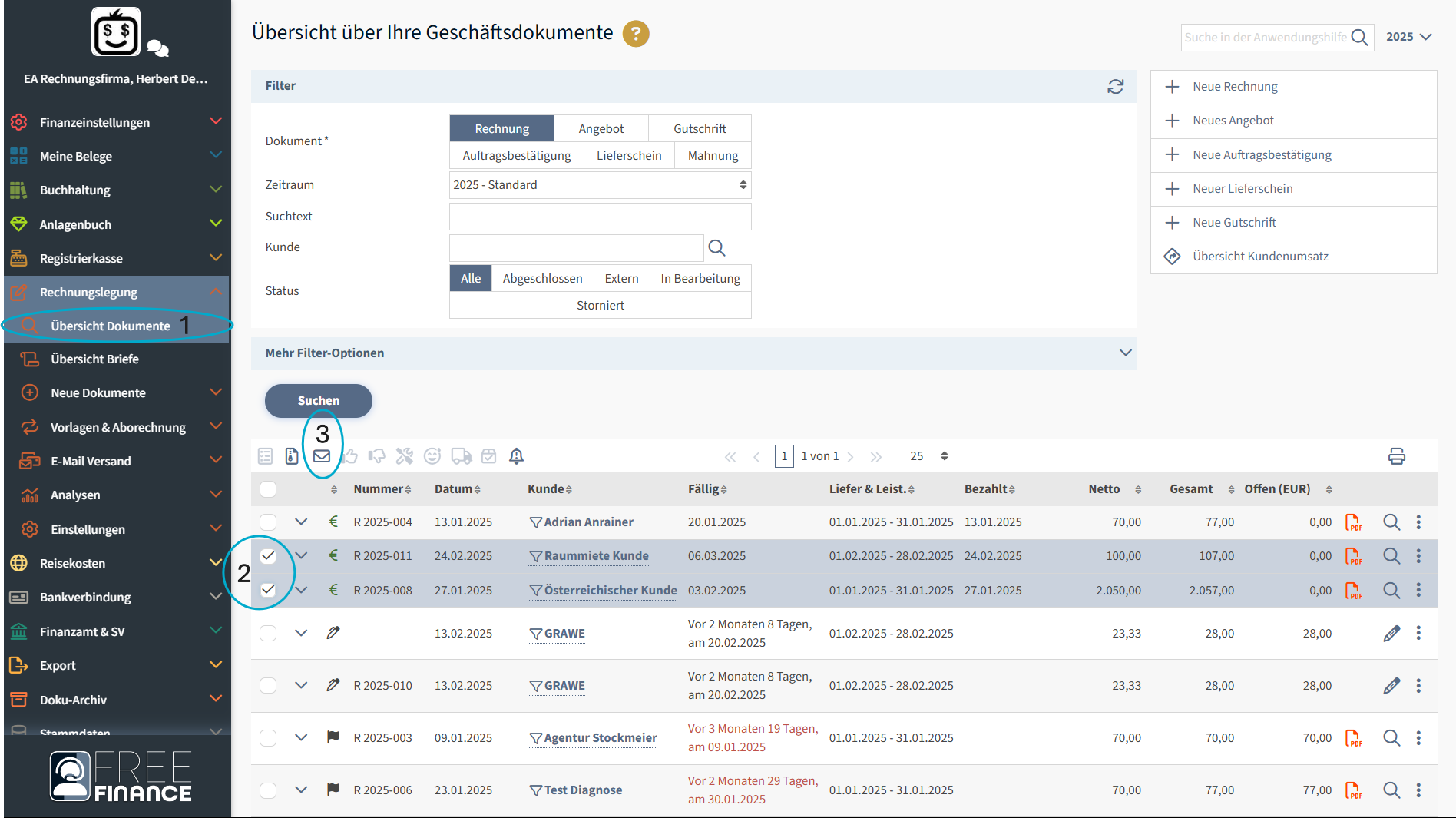Select the Angebot document tab

click(601, 129)
